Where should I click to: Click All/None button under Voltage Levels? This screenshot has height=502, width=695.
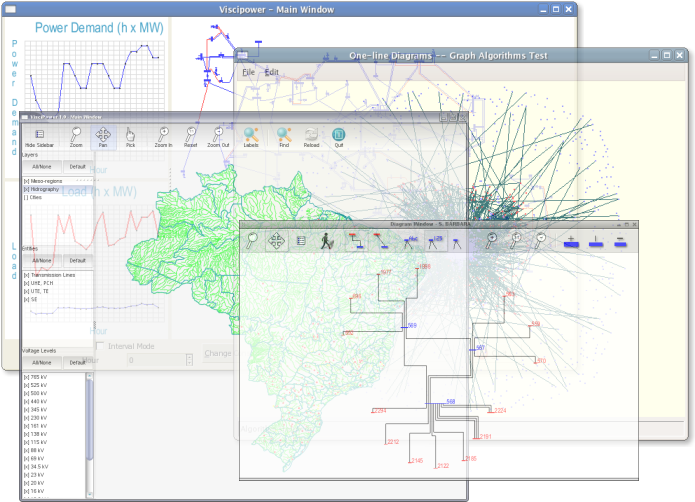[42, 362]
